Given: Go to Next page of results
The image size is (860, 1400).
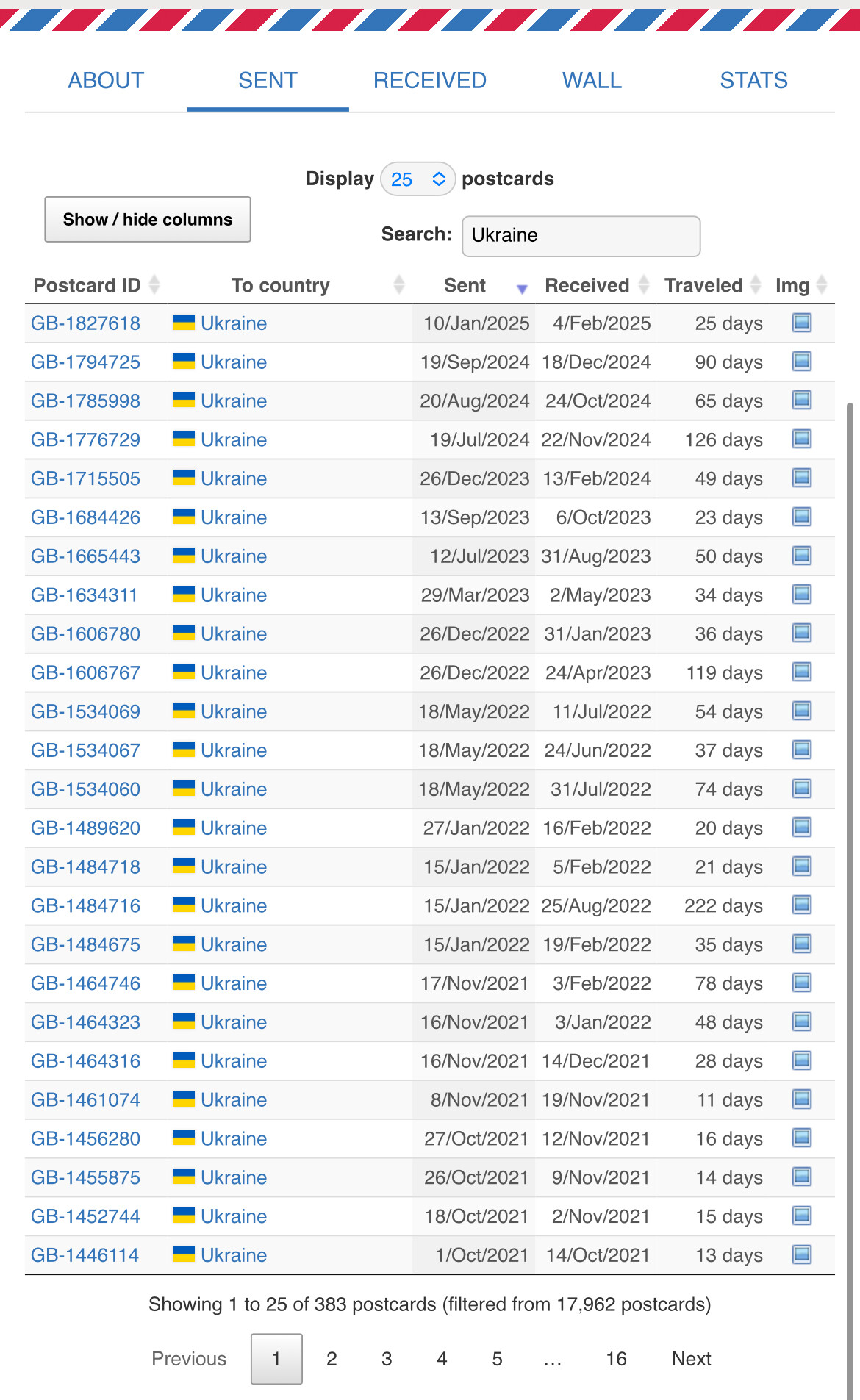Looking at the screenshot, I should point(691,1359).
